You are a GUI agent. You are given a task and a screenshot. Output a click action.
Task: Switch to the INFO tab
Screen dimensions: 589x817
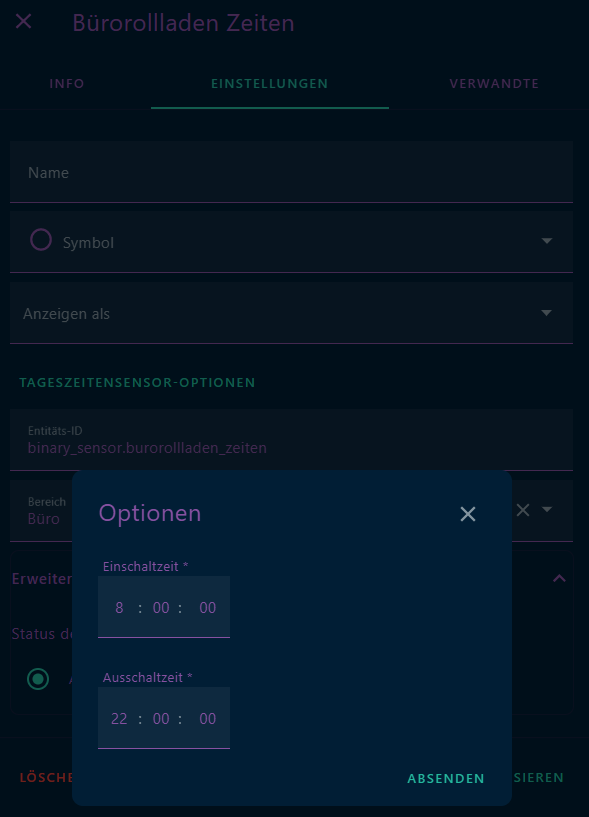[66, 84]
